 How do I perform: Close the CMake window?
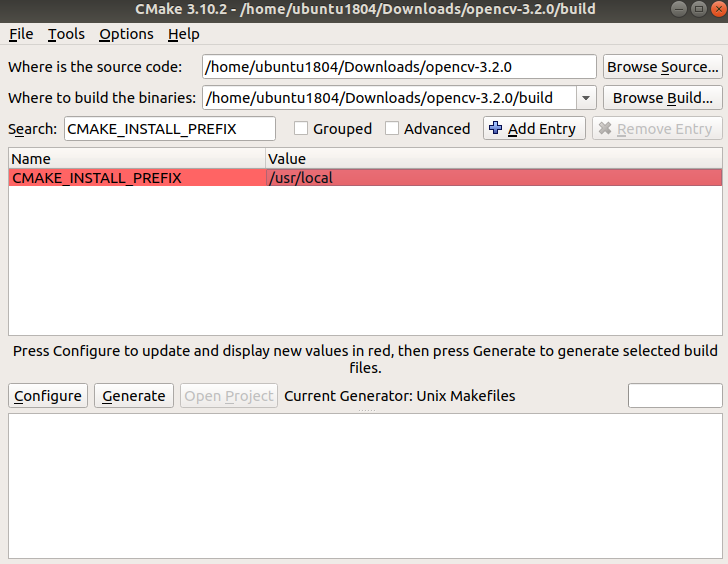point(719,9)
